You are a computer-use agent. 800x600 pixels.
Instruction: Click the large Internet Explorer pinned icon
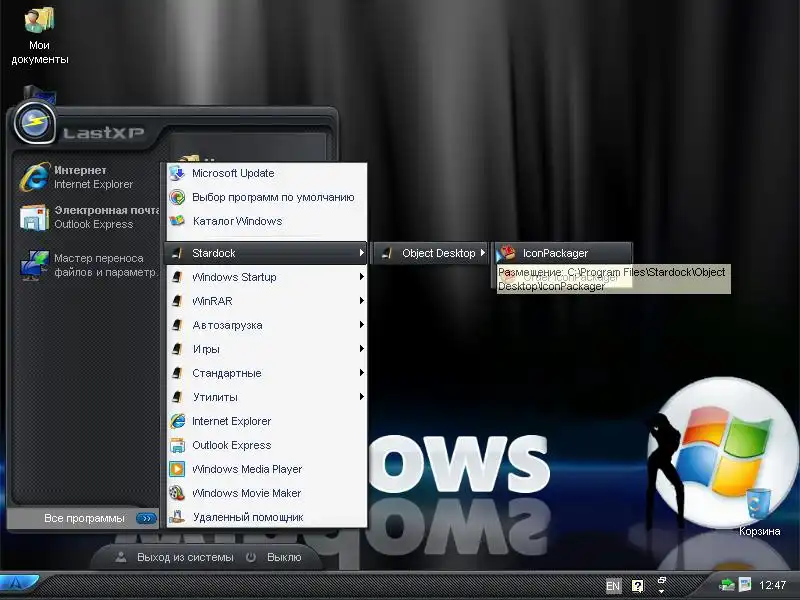click(35, 177)
